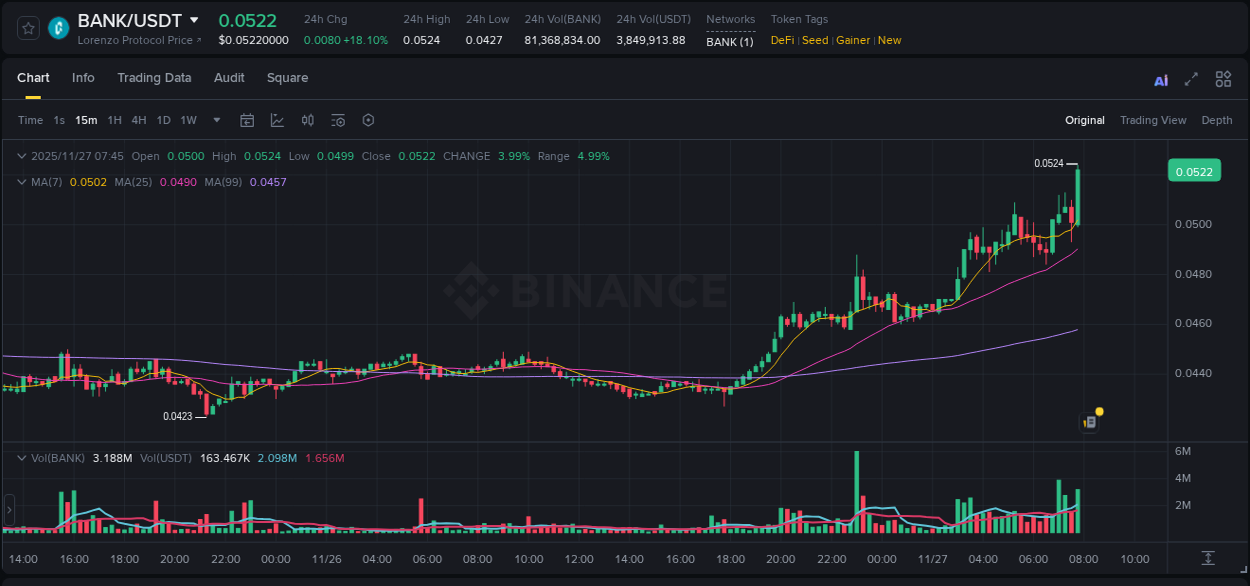Switch timeframe to 1D

pyautogui.click(x=162, y=120)
